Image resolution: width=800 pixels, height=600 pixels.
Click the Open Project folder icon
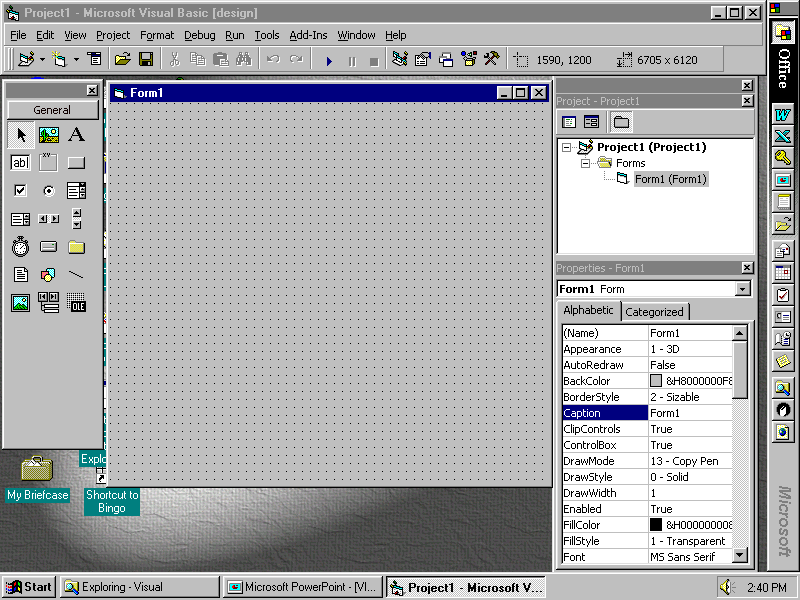pyautogui.click(x=122, y=60)
